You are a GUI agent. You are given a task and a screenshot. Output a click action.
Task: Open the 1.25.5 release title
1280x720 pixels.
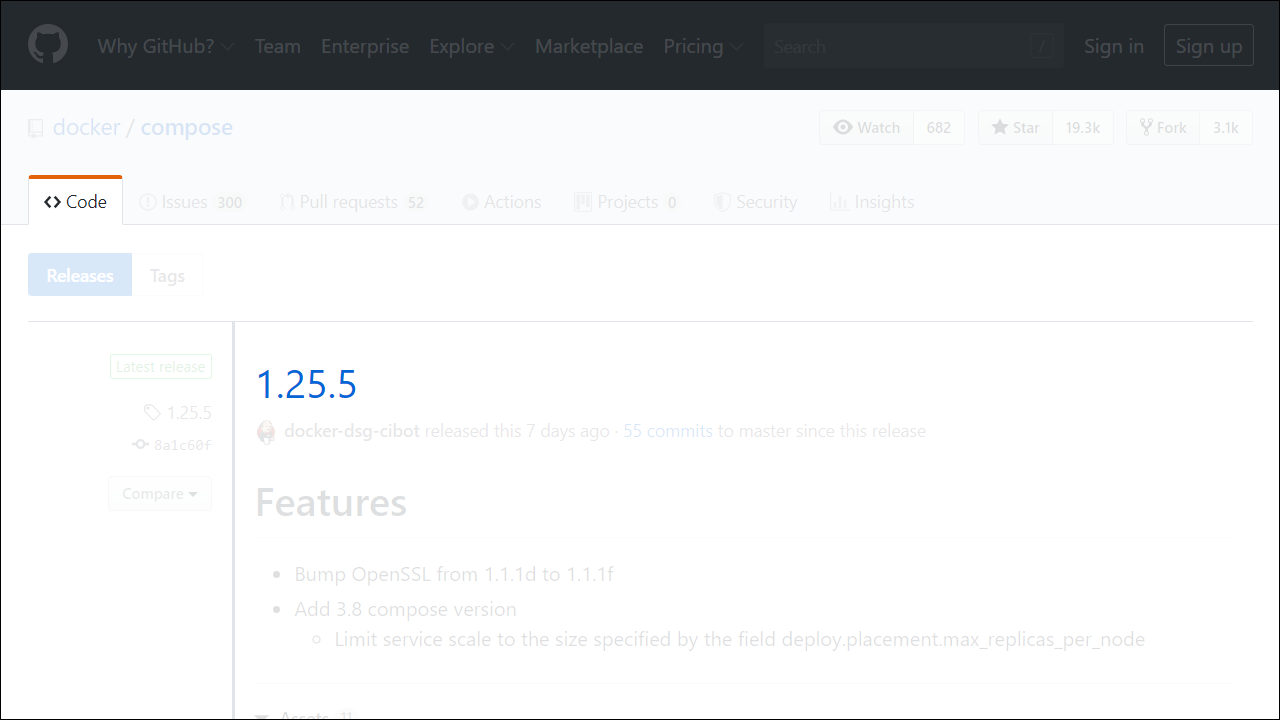306,384
